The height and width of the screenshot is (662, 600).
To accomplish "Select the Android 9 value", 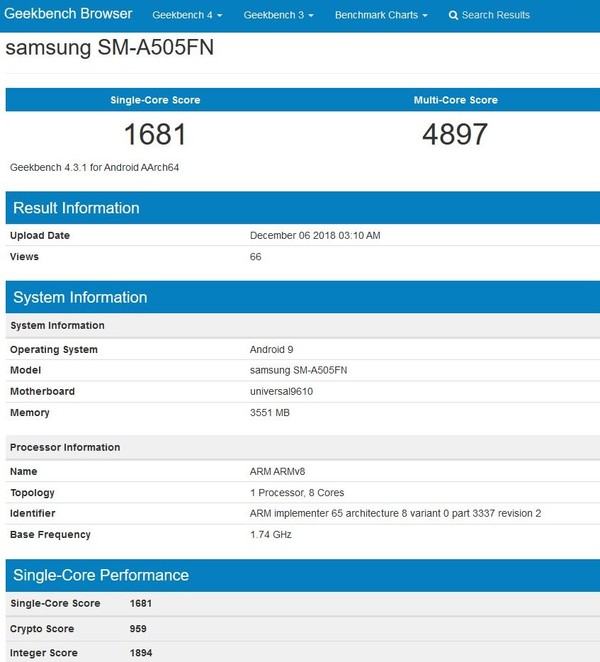I will point(271,350).
